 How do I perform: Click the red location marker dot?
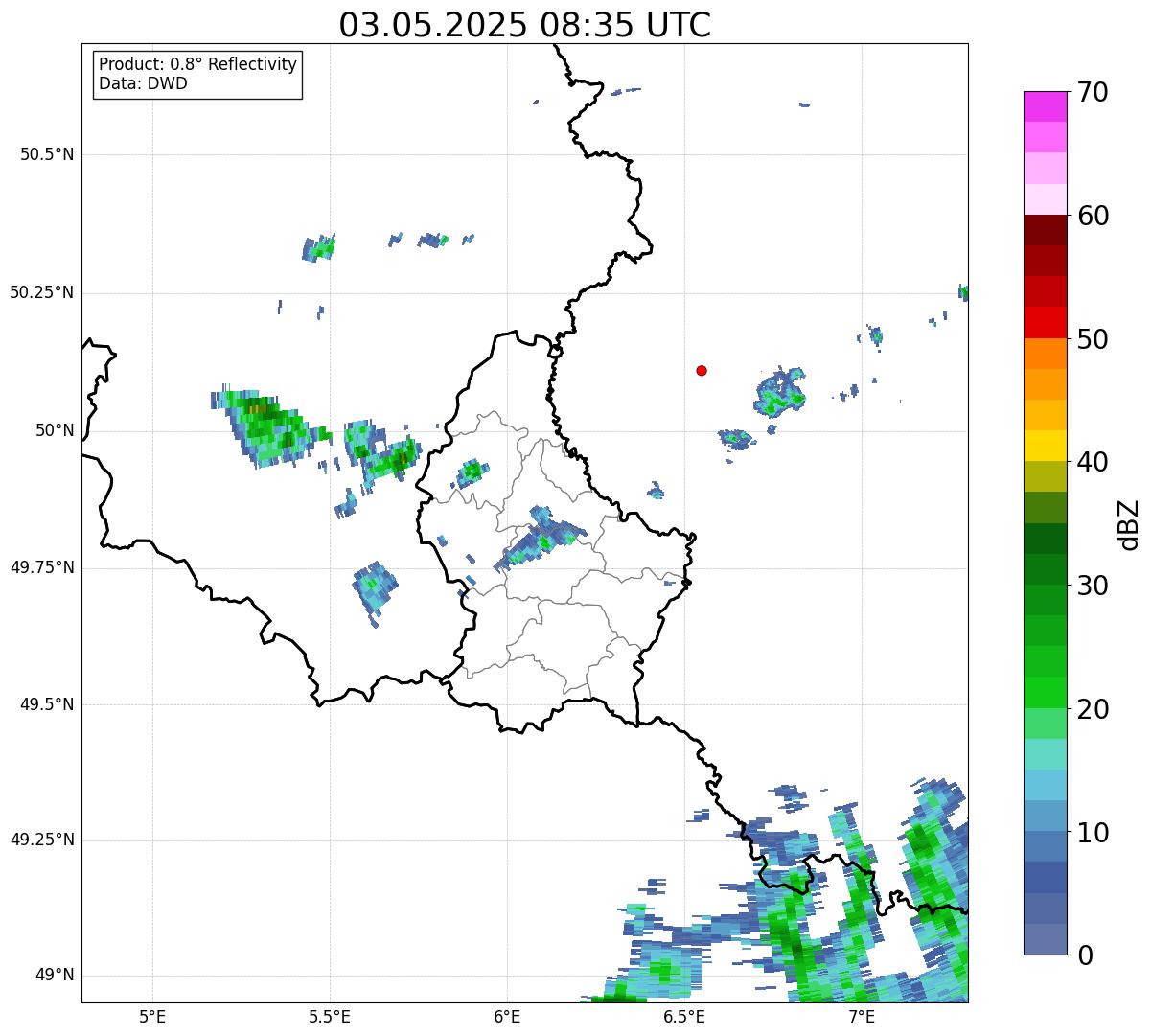pos(702,370)
